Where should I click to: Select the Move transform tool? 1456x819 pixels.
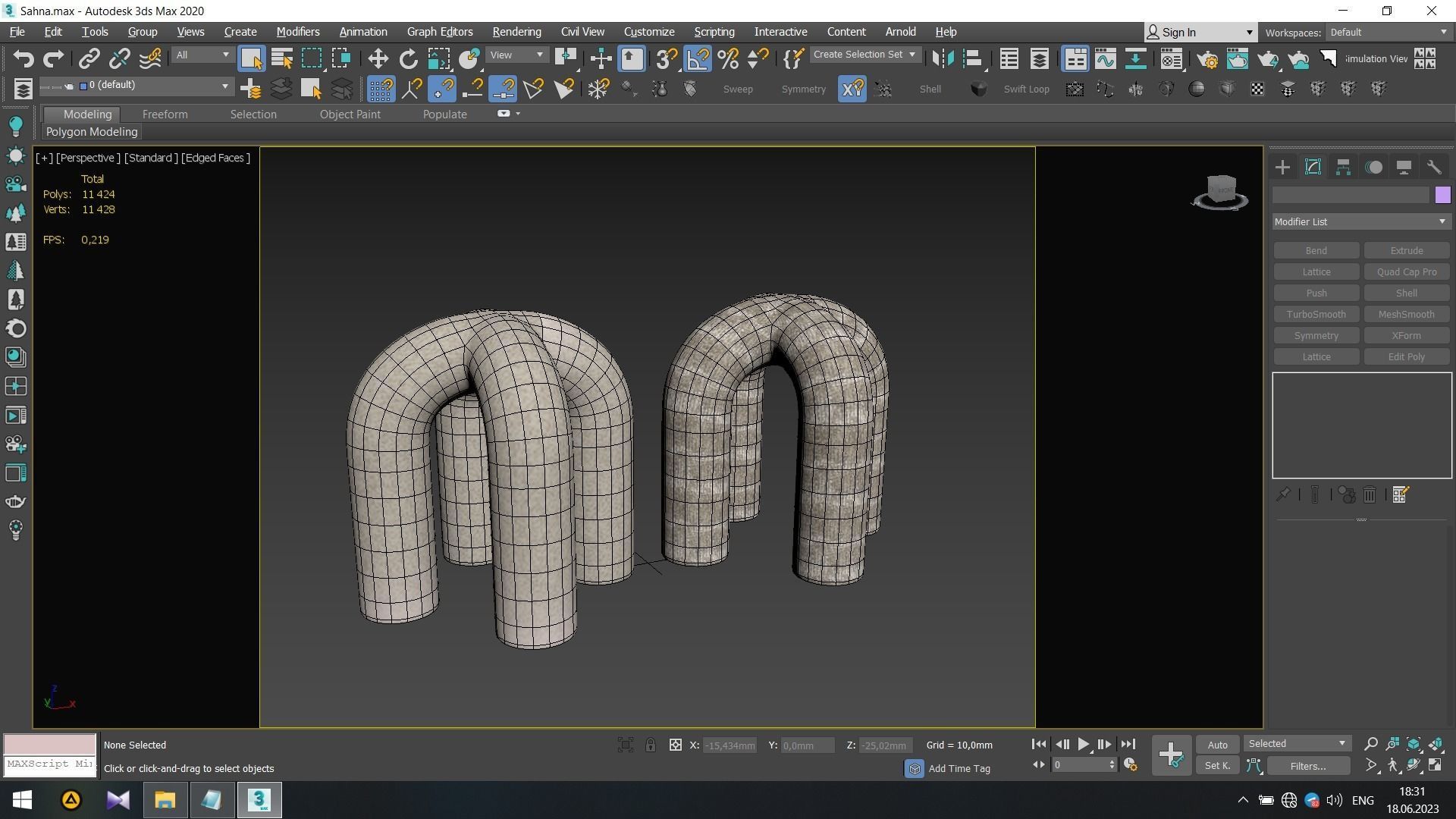point(378,58)
